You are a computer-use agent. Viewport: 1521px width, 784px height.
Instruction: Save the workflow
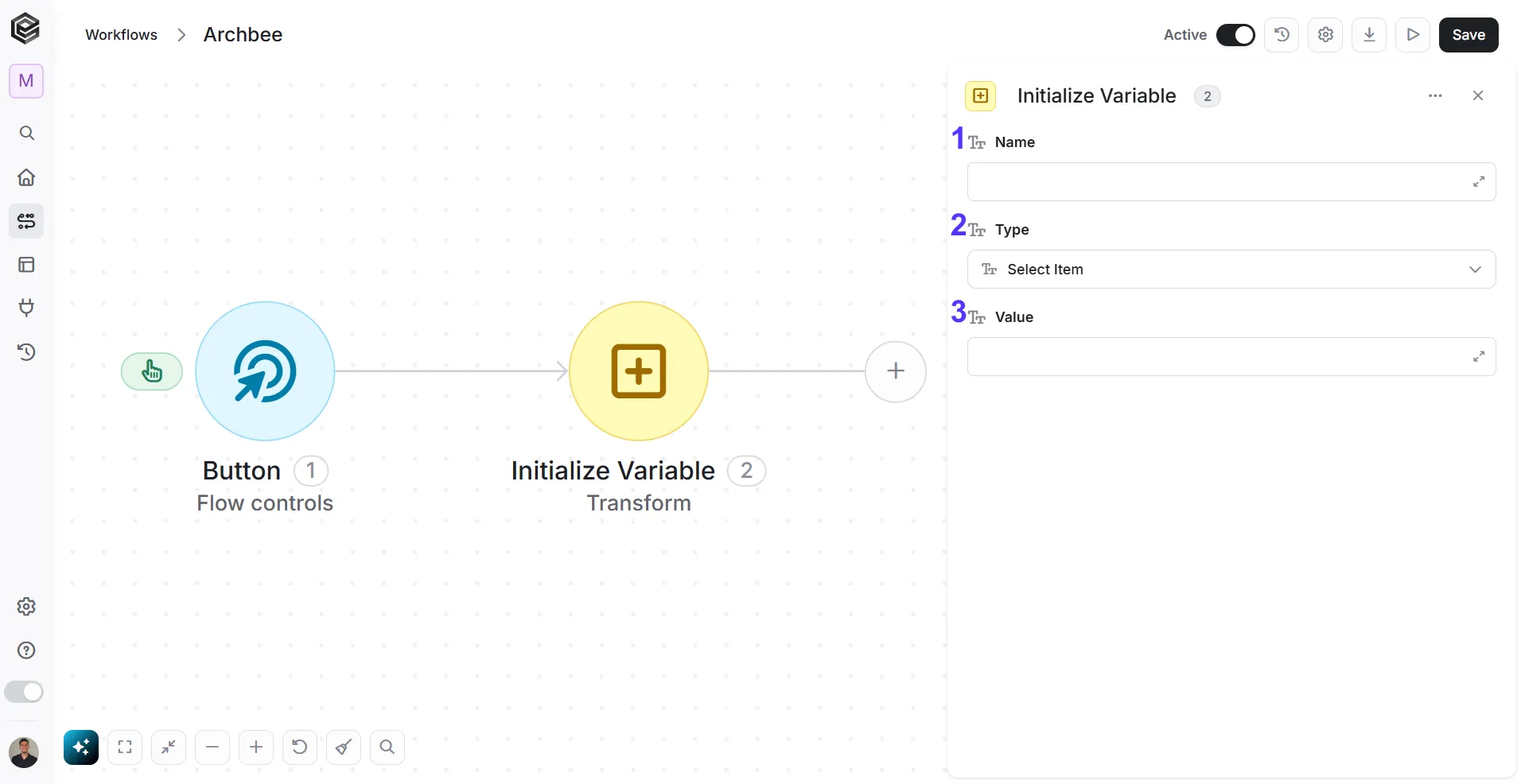pyautogui.click(x=1468, y=35)
